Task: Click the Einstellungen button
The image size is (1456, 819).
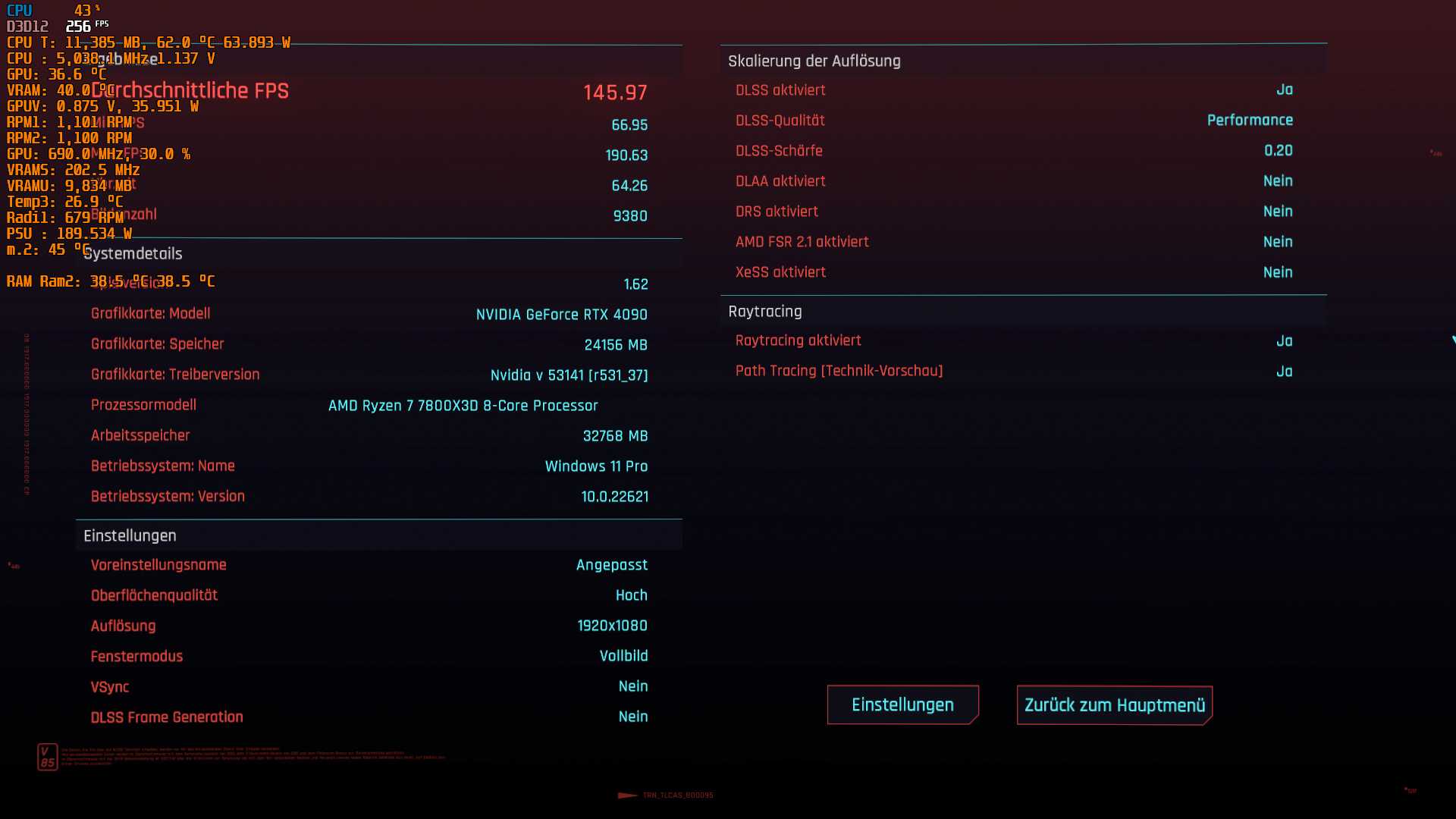Action: [902, 704]
